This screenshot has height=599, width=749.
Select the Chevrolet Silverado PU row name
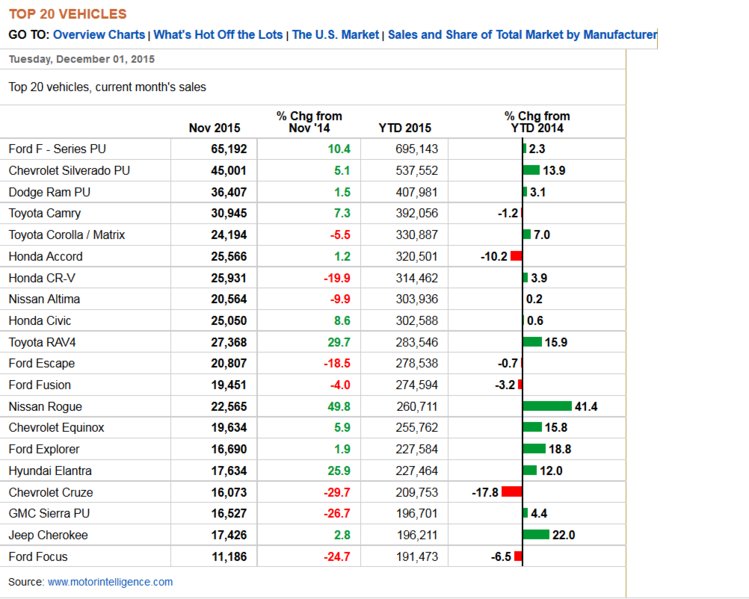pyautogui.click(x=69, y=171)
